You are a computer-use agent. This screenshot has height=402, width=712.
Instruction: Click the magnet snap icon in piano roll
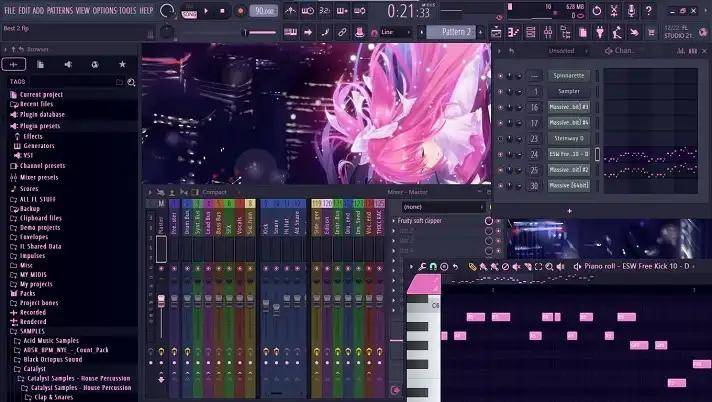[x=432, y=266]
